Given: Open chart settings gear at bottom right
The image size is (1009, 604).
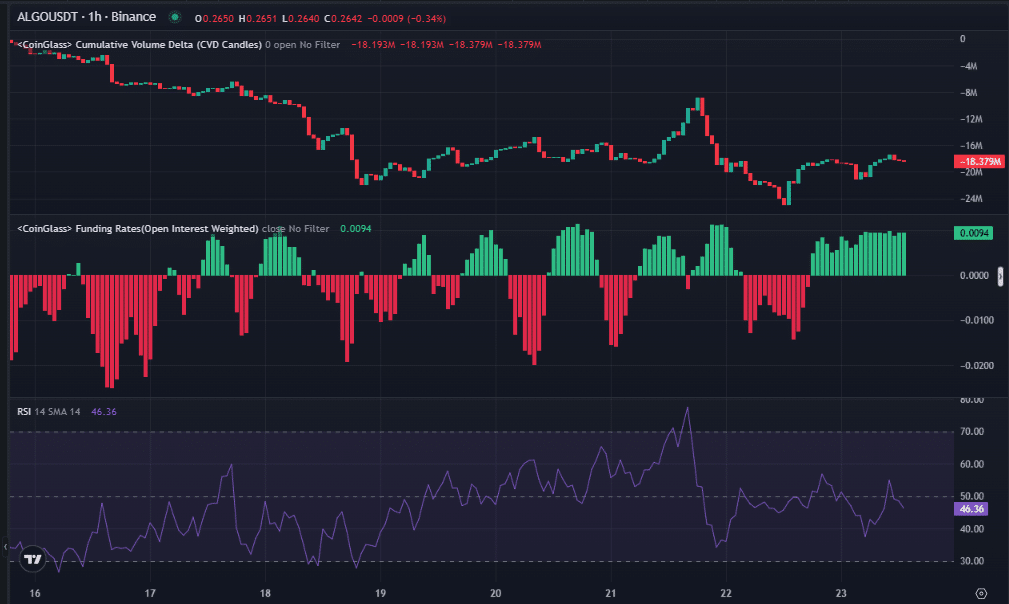Looking at the screenshot, I should coord(981,592).
